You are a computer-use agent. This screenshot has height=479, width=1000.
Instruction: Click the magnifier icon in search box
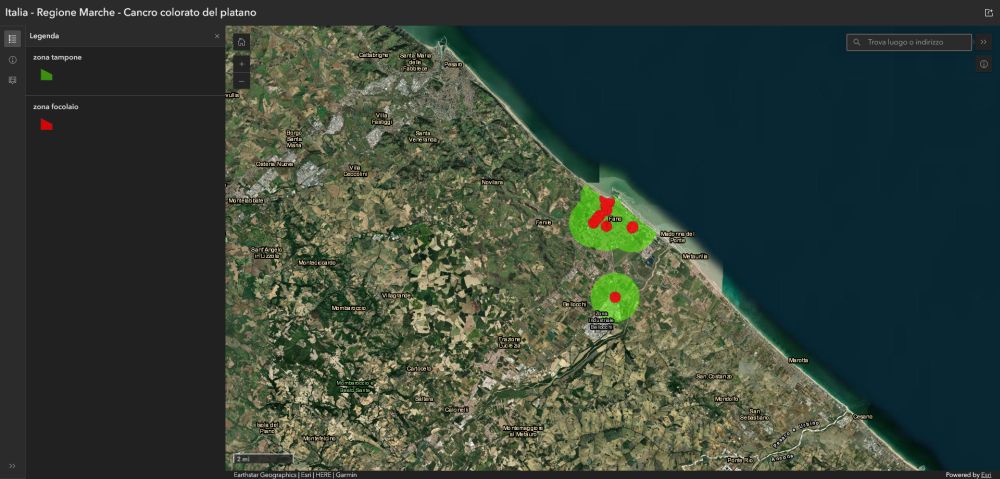click(x=857, y=42)
